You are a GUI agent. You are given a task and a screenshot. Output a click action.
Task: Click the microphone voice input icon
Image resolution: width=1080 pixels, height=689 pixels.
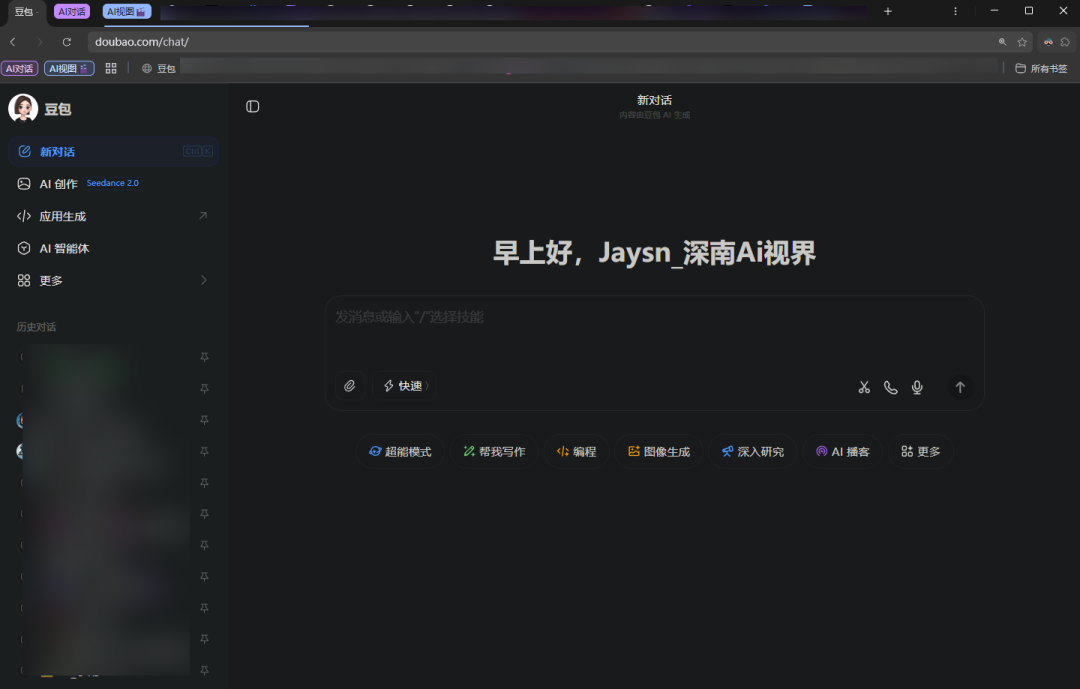click(917, 387)
